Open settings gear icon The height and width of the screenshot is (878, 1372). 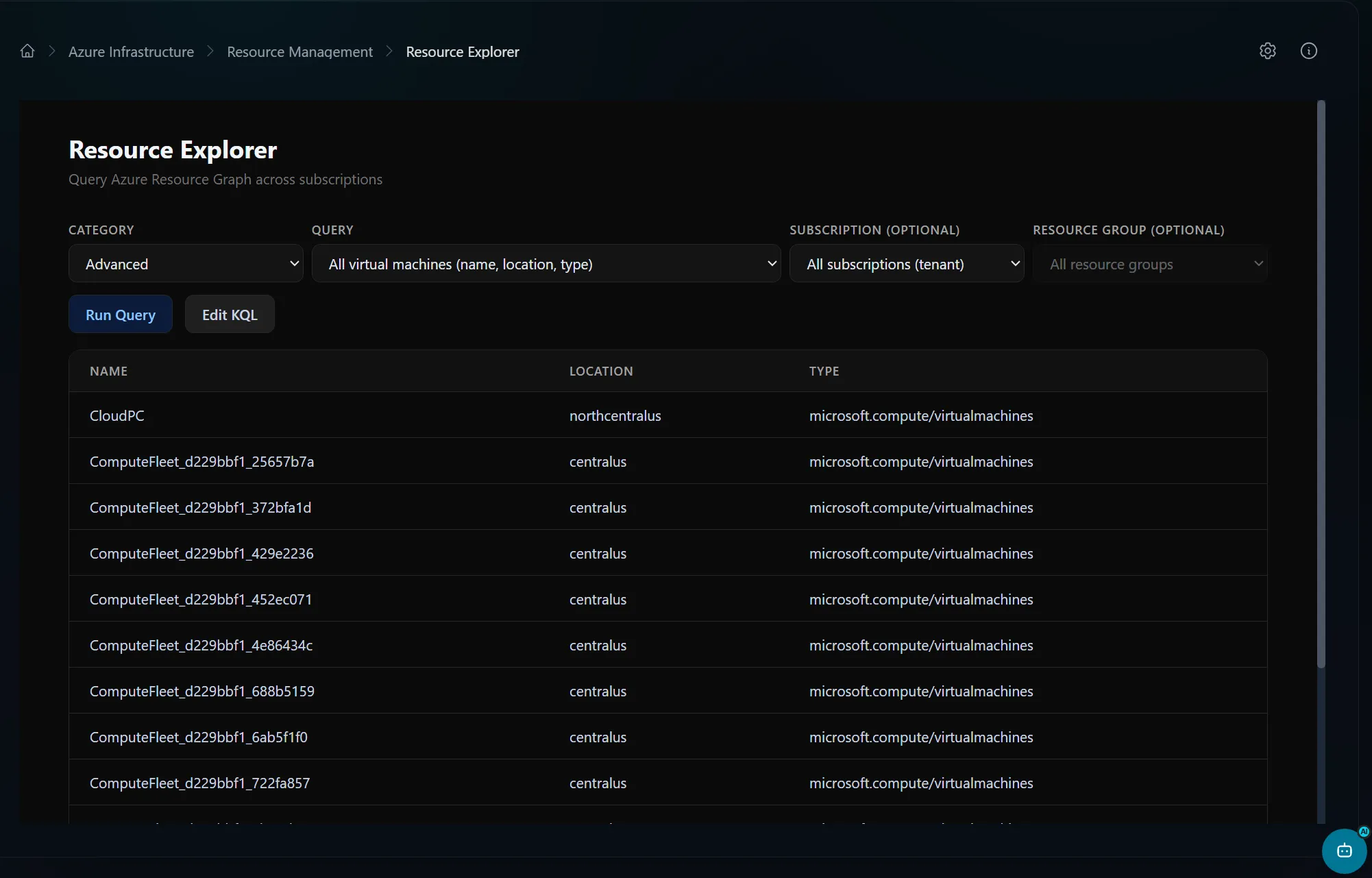1268,51
